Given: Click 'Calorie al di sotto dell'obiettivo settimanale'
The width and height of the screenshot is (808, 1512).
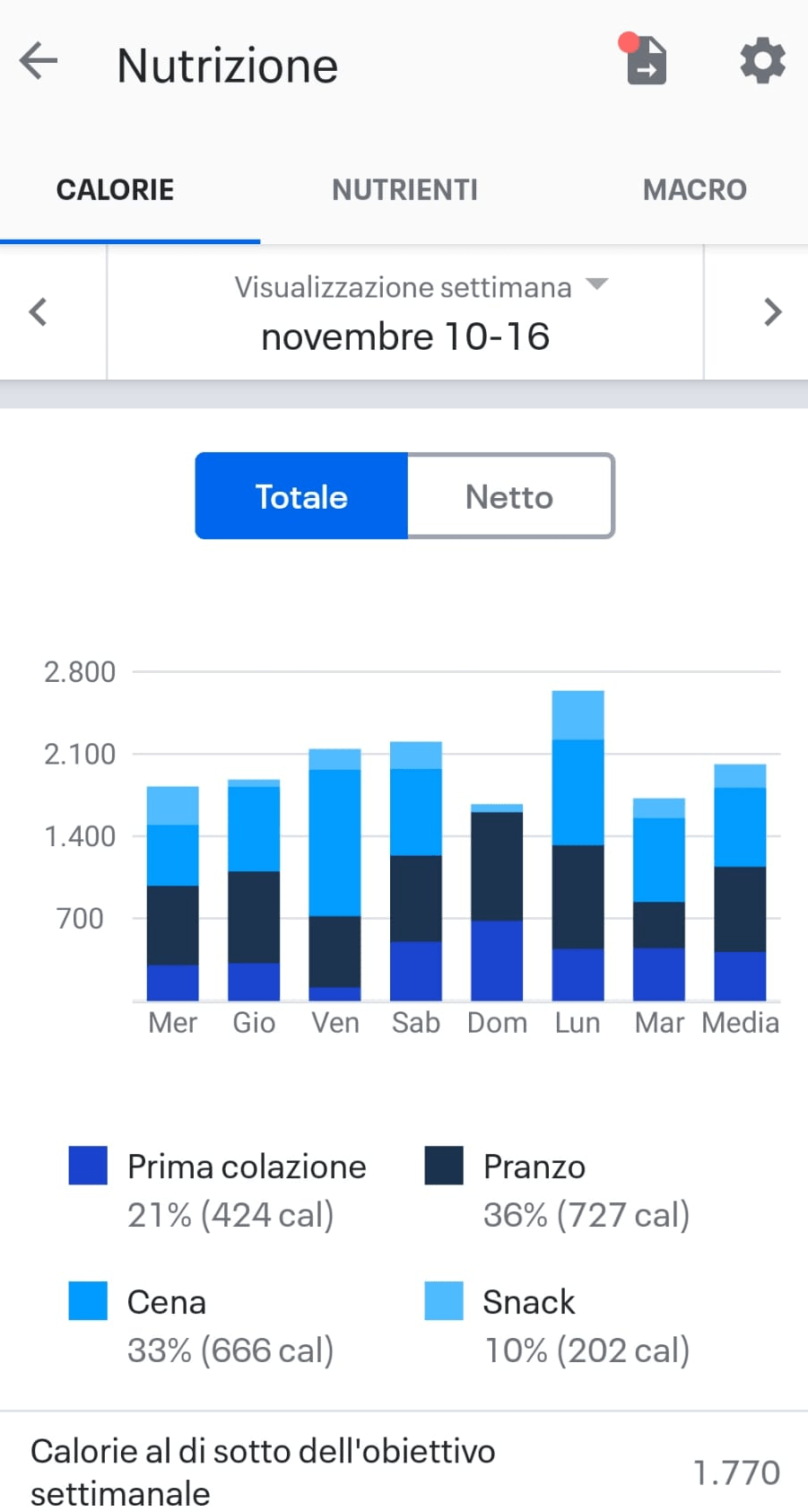Looking at the screenshot, I should (x=263, y=1473).
